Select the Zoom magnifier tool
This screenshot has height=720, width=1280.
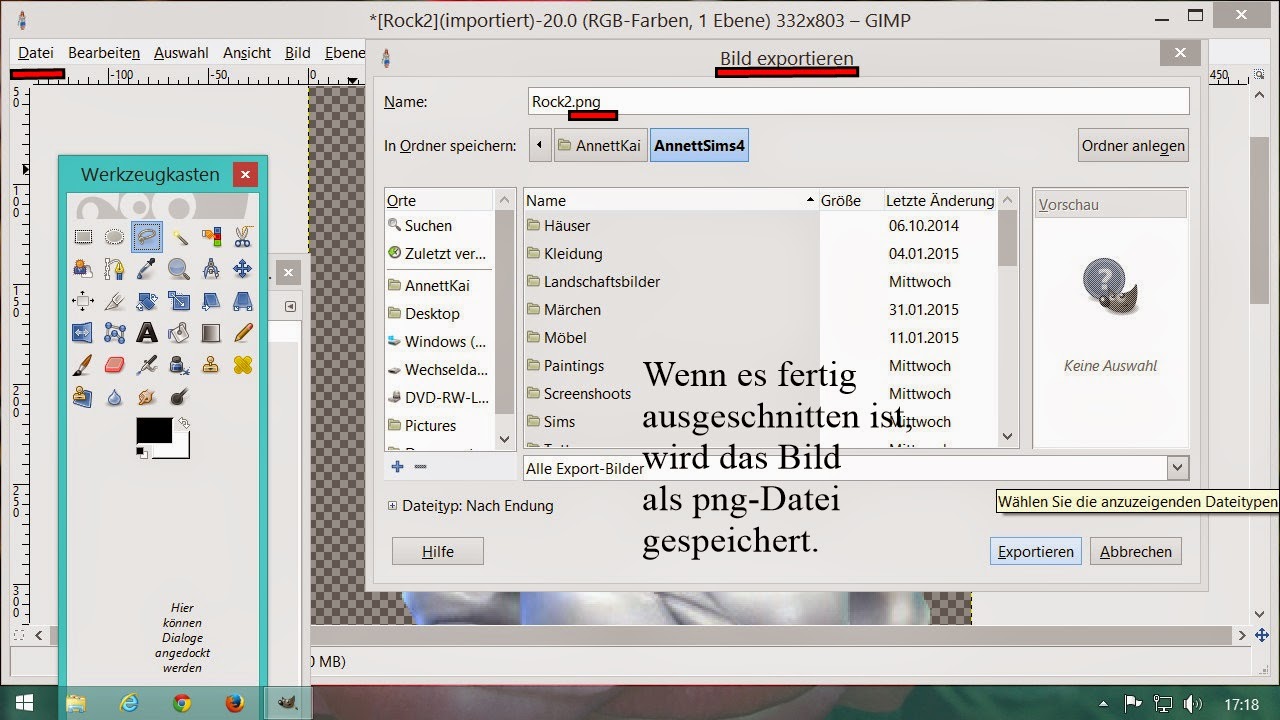(179, 269)
